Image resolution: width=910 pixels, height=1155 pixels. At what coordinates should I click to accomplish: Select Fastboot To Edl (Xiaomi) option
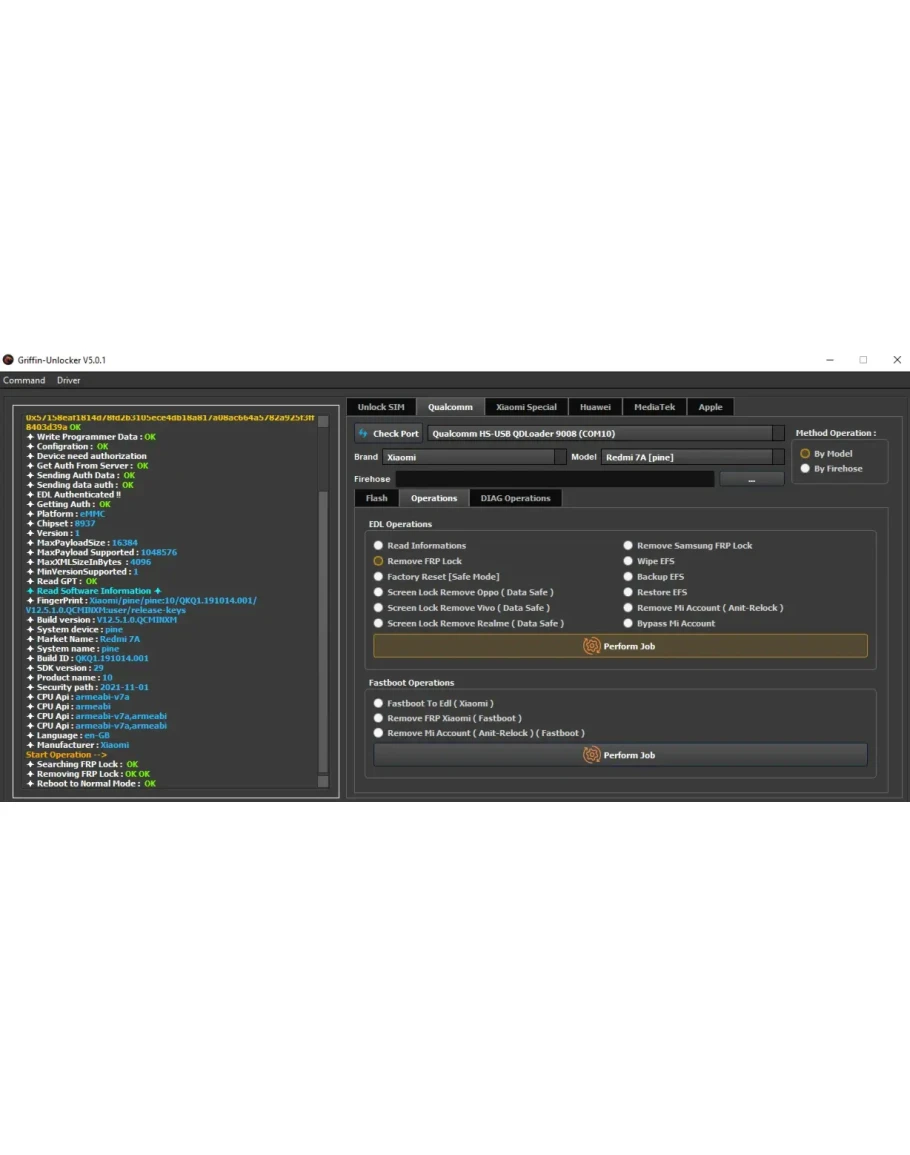379,703
